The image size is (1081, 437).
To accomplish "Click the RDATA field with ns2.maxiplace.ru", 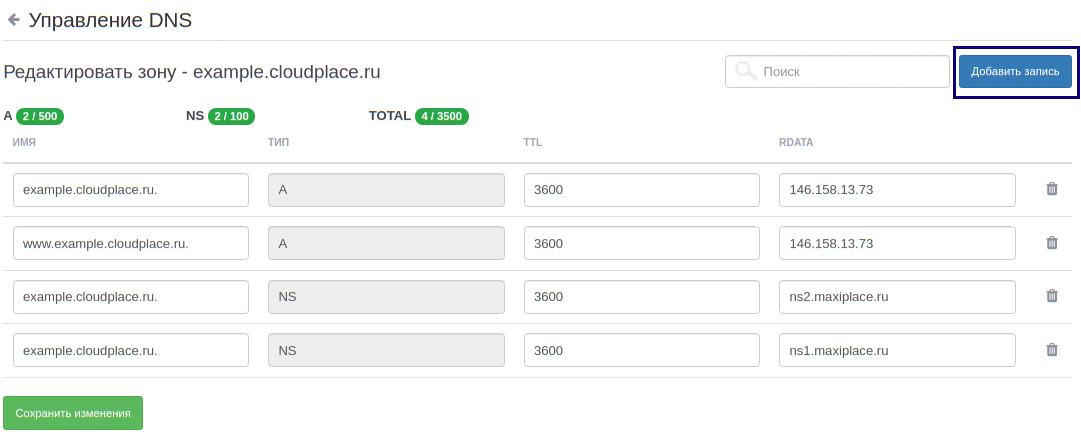I will (x=897, y=296).
